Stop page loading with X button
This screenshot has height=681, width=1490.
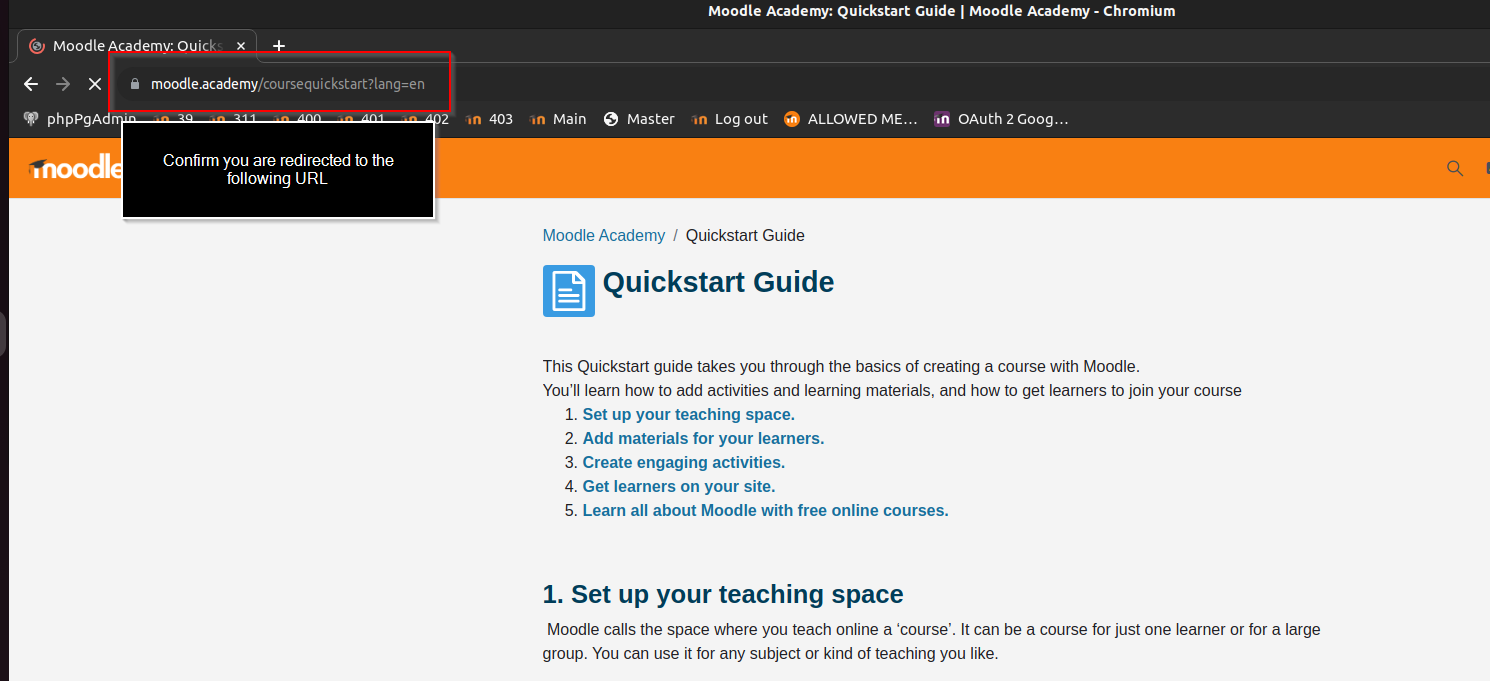pyautogui.click(x=95, y=84)
